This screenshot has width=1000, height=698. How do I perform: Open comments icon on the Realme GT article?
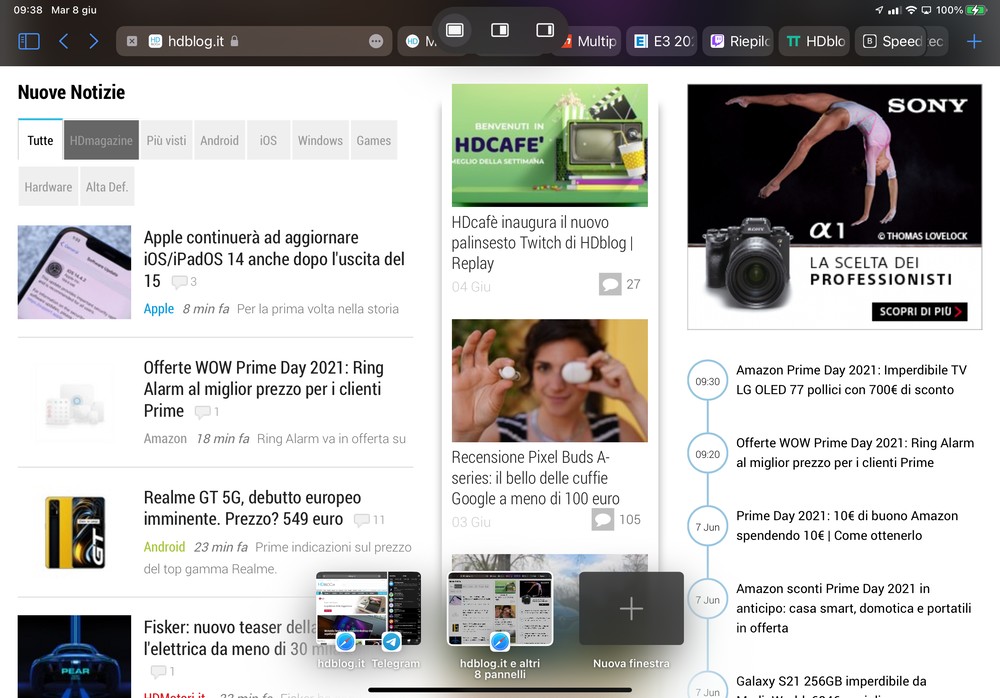362,520
